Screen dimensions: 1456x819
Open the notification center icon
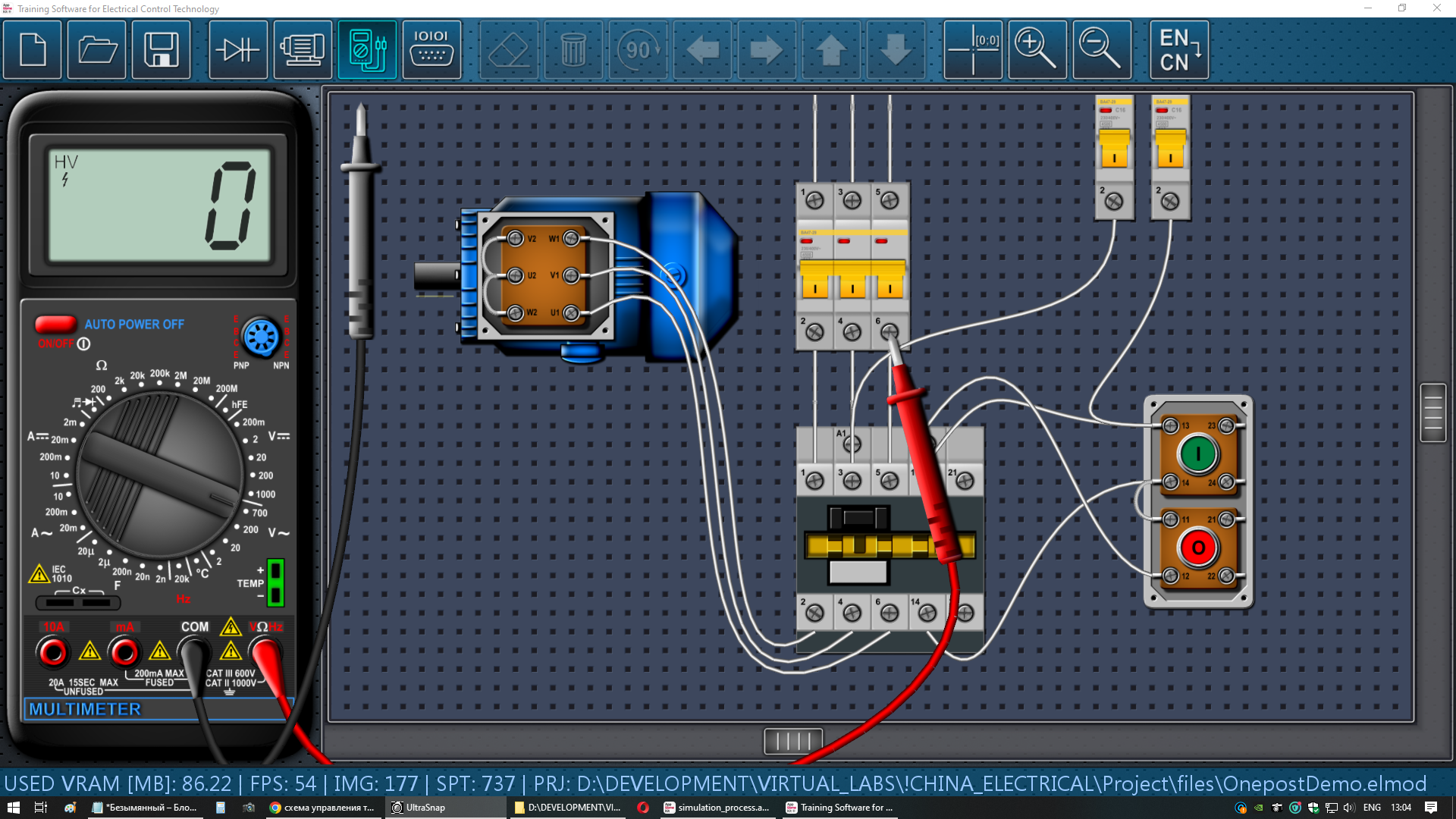coord(1431,808)
